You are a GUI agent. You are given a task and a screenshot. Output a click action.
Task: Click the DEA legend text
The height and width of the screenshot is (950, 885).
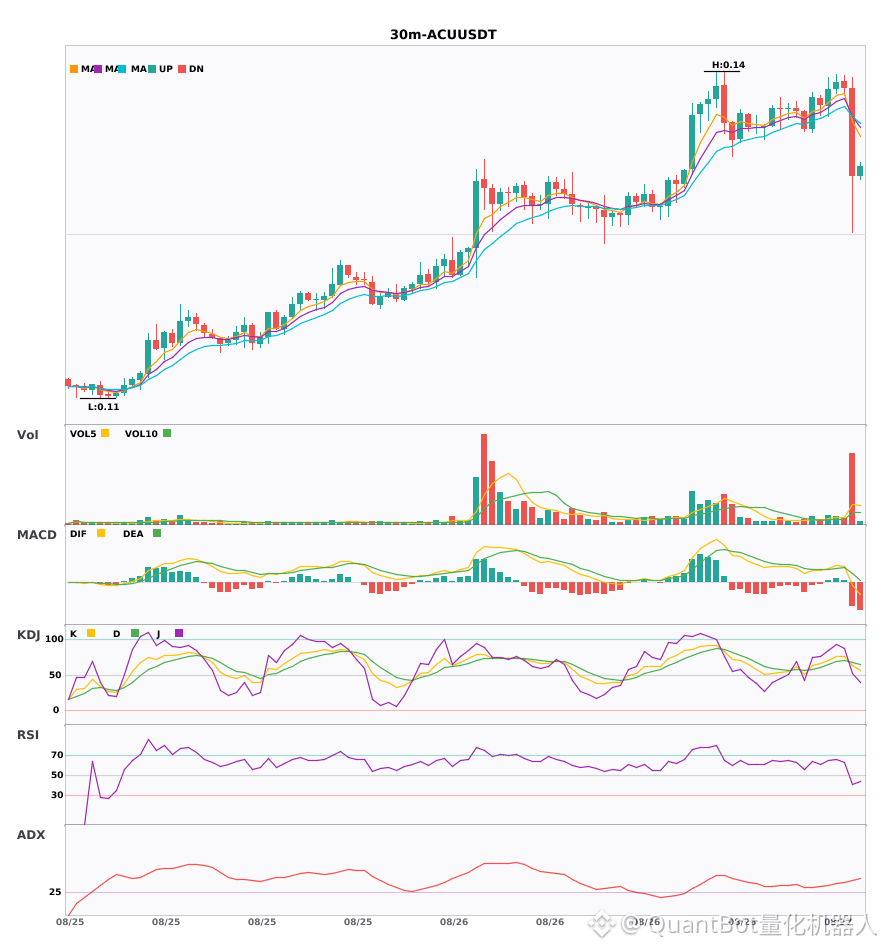coord(133,534)
